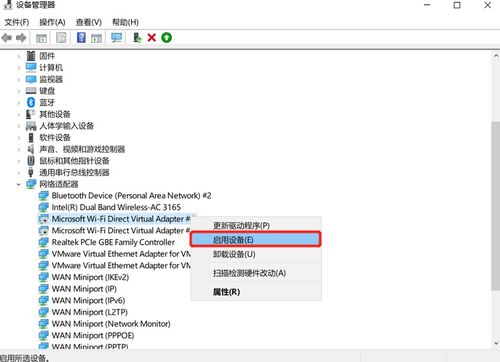The width and height of the screenshot is (500, 362).
Task: Select WAN Miniport (IKEv2)
Action: click(90, 277)
